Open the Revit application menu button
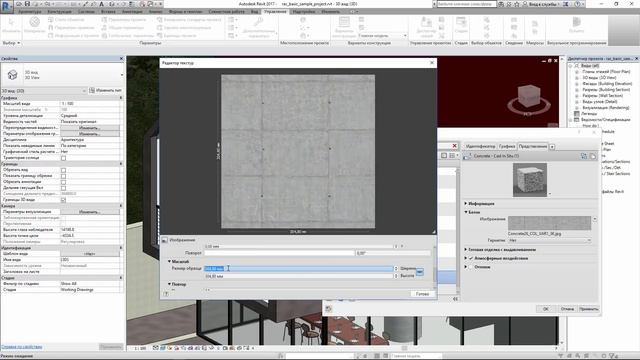The height and width of the screenshot is (360, 640). pos(7,7)
